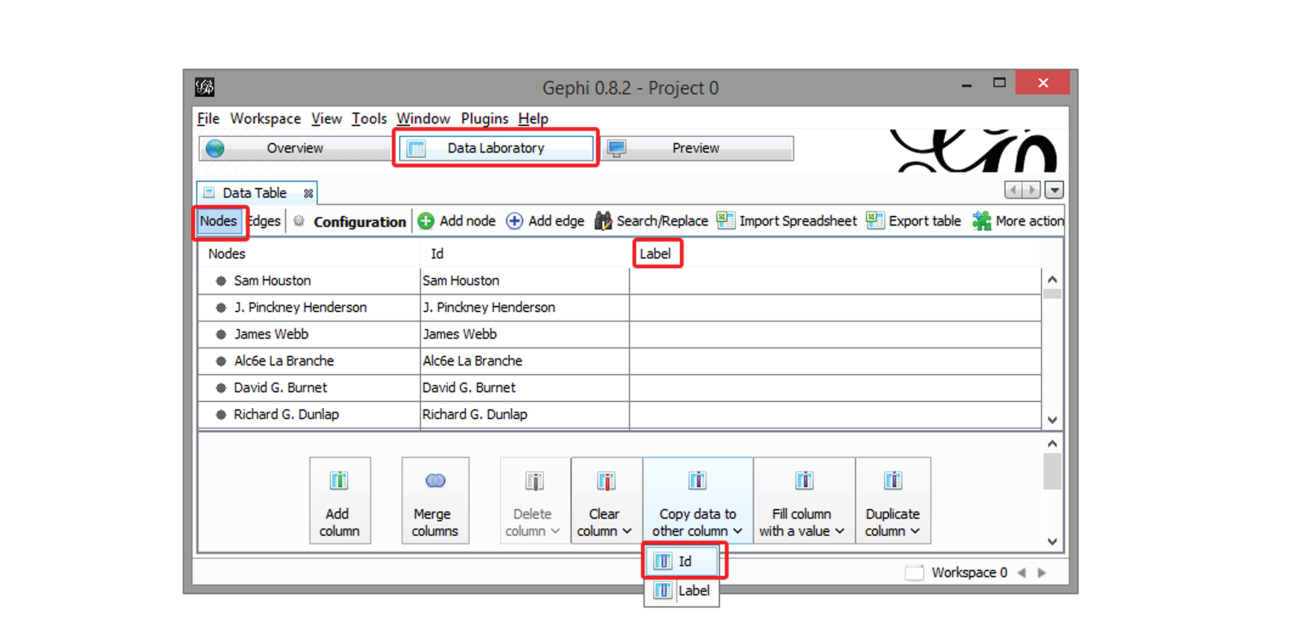Image resolution: width=1293 pixels, height=630 pixels.
Task: Click the data table scroll up arrow
Action: coord(1052,280)
